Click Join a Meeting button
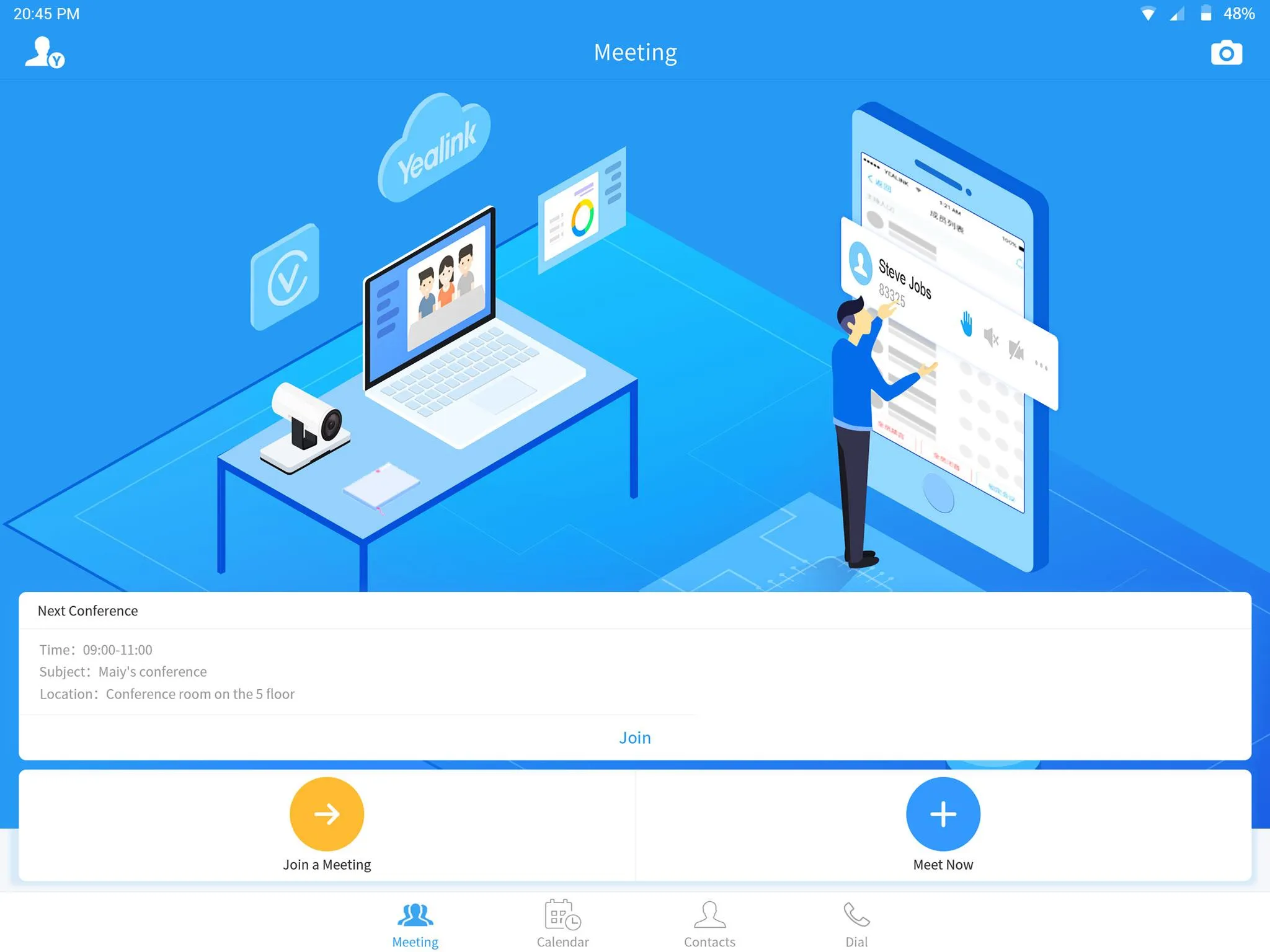This screenshot has width=1270, height=952. (327, 825)
